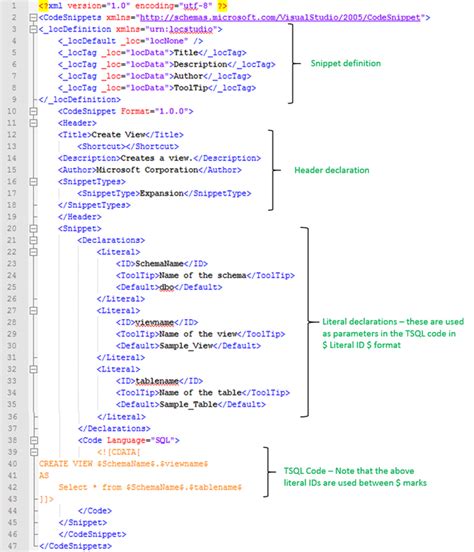474x552 pixels.
Task: Collapse the Literal block on line 27
Action: pyautogui.click(x=33, y=310)
